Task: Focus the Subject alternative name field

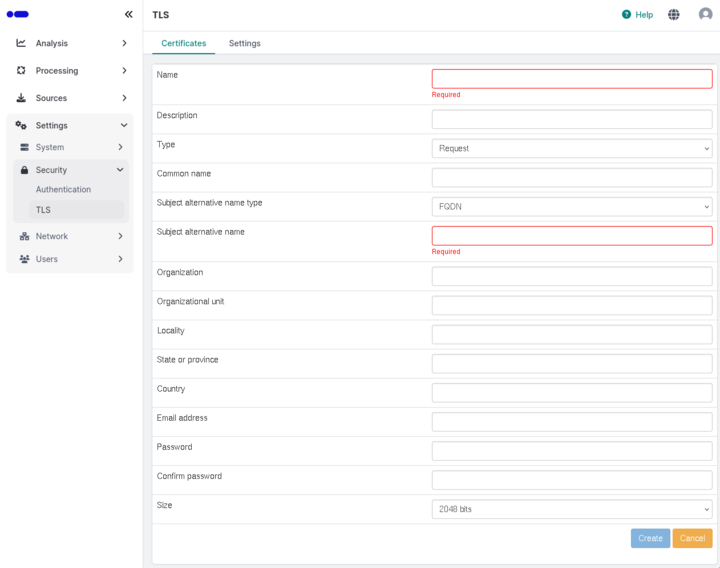Action: (x=572, y=236)
